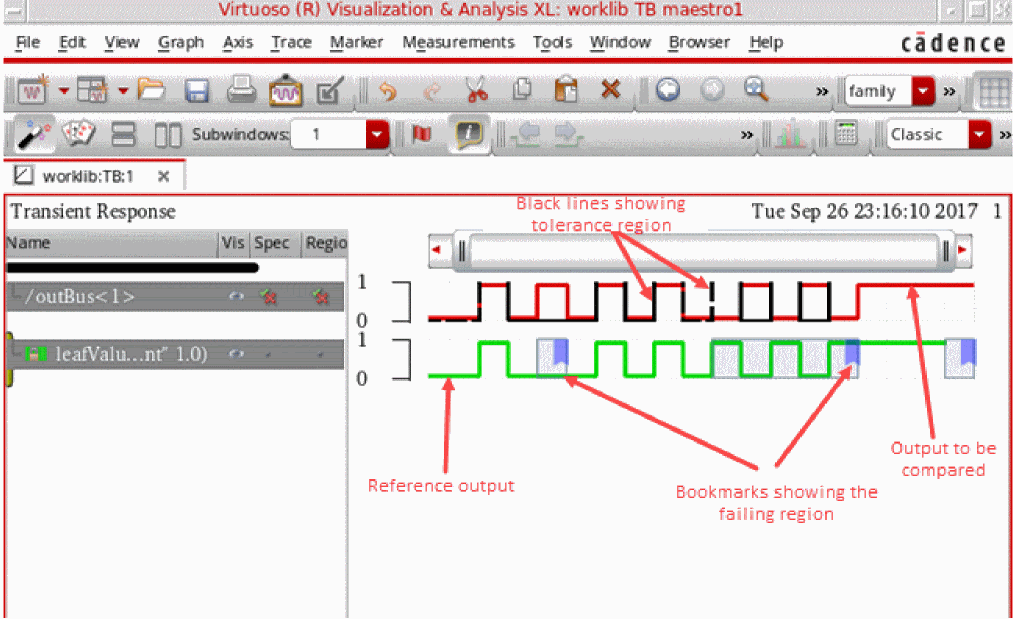Toggle visibility of /outBus<1> trace

click(236, 297)
